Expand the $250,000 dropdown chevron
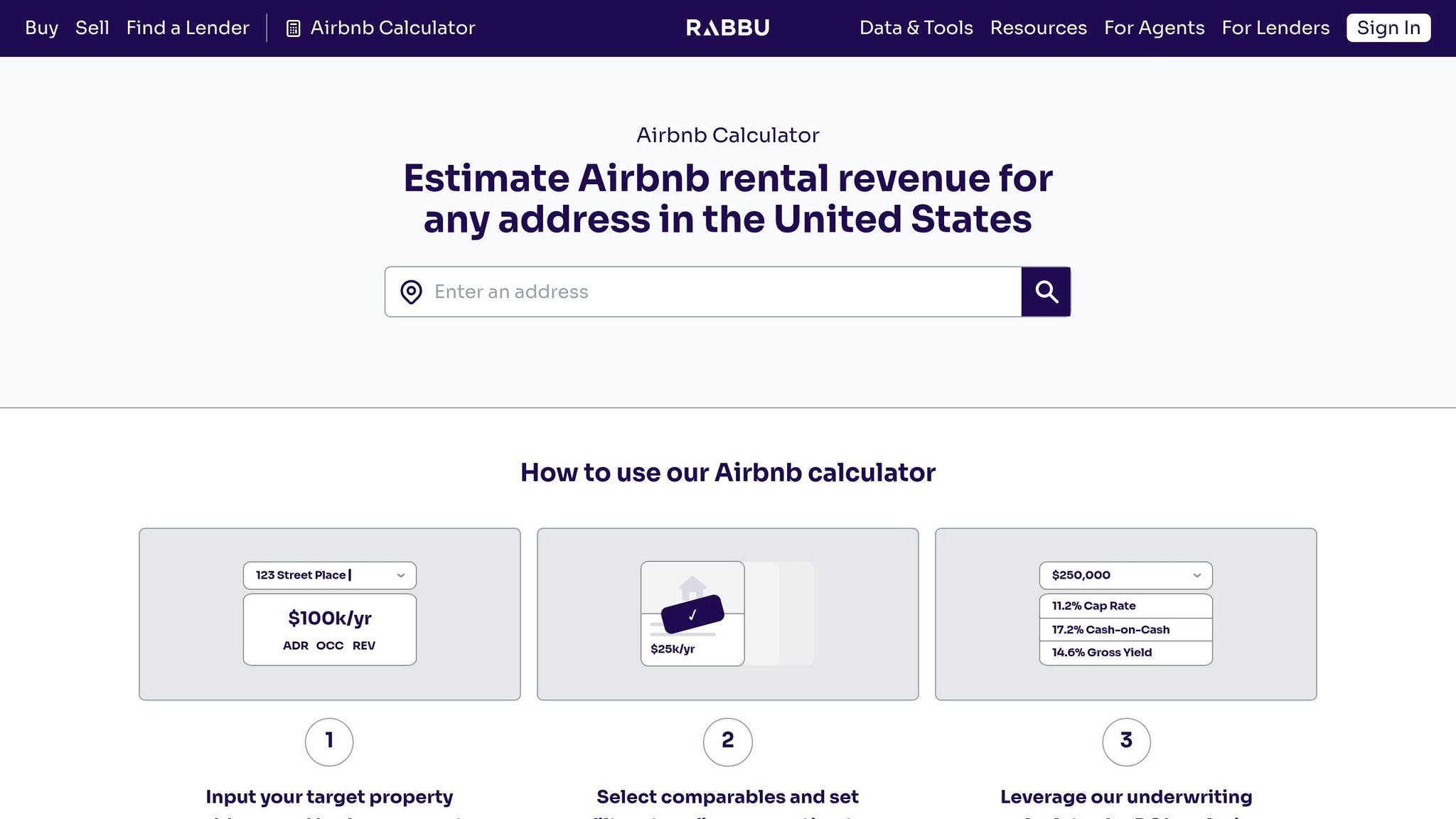1456x819 pixels. coord(1197,575)
